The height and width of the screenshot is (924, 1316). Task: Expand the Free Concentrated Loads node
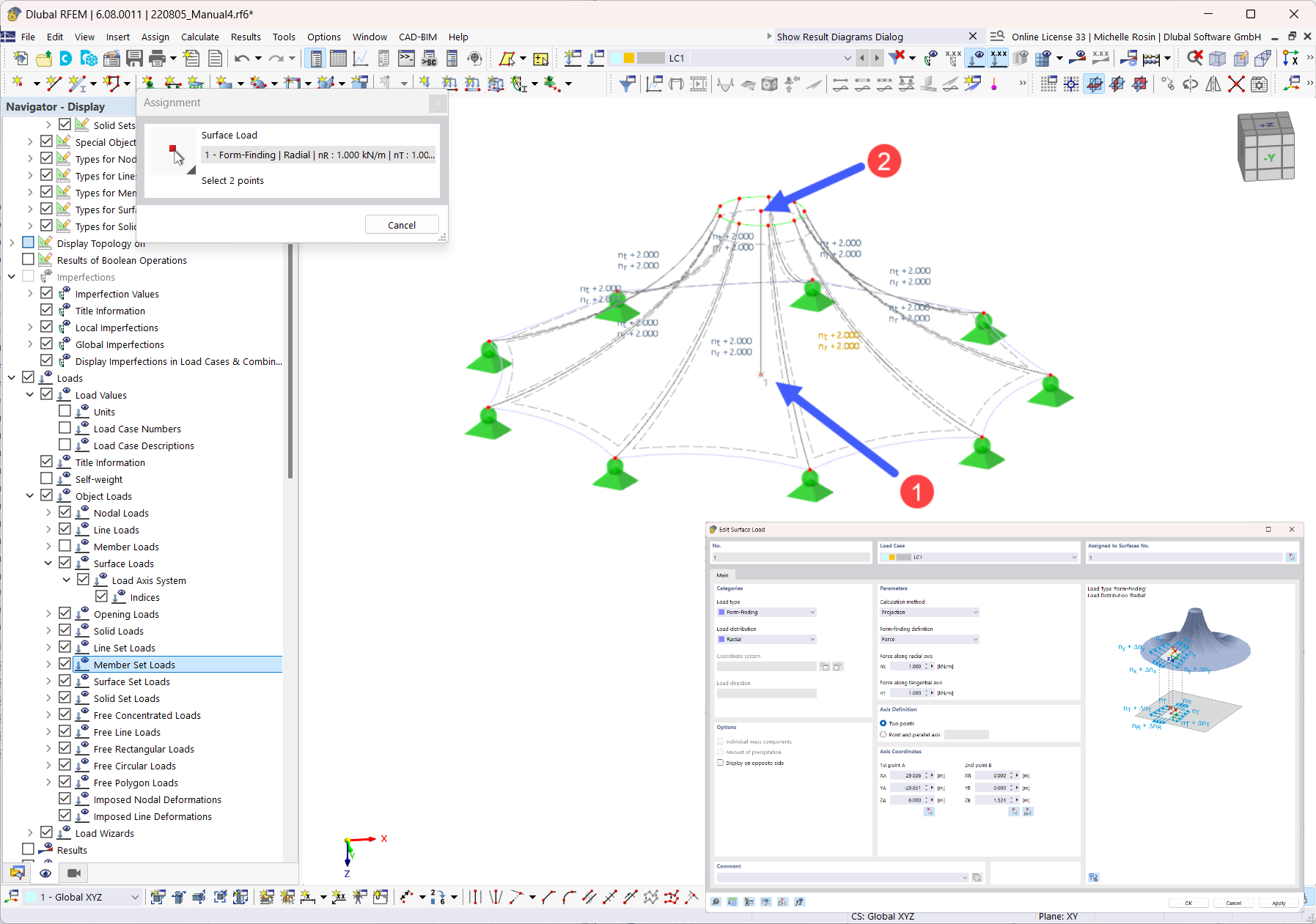point(48,715)
